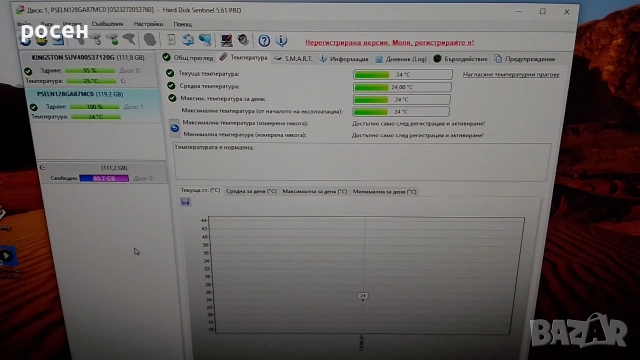Select the Температура tab

click(244, 58)
